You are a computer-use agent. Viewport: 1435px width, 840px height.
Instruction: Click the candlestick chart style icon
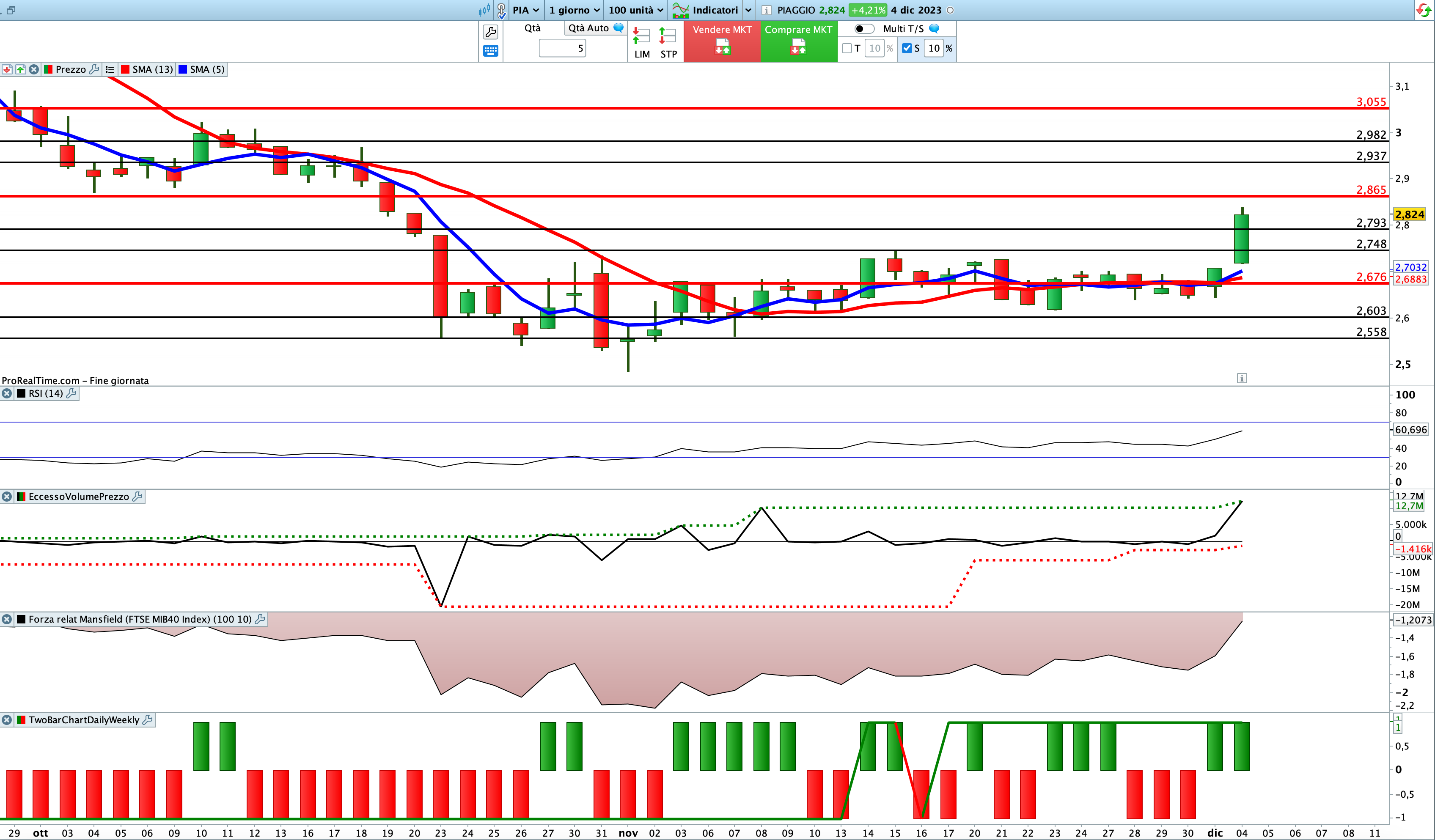tap(484, 10)
